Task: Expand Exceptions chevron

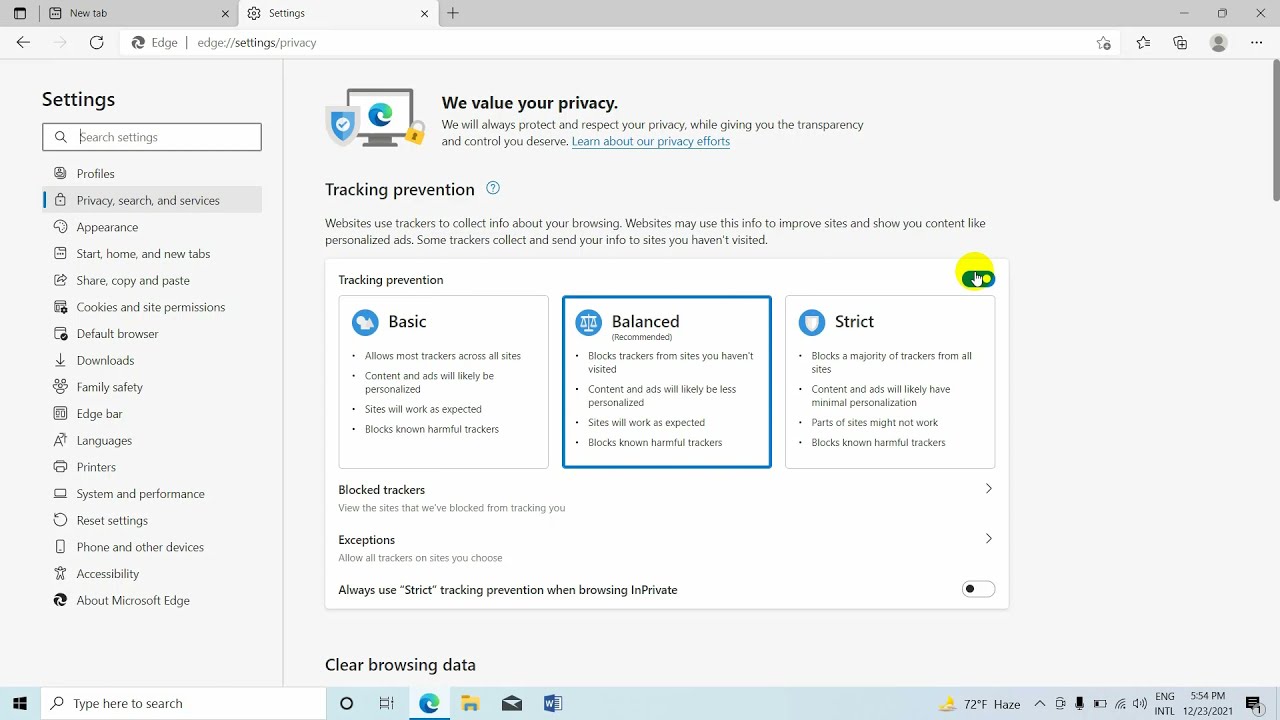Action: (988, 539)
